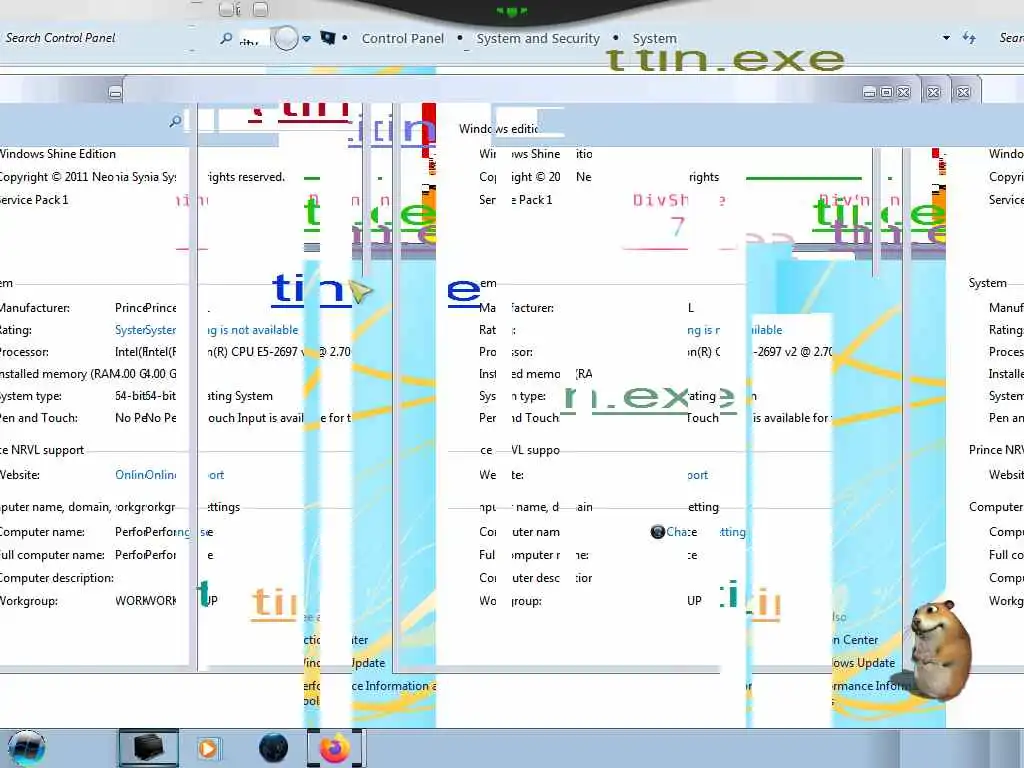Image resolution: width=1024 pixels, height=768 pixels.
Task: Click the refresh arrows icon
Action: [x=969, y=38]
